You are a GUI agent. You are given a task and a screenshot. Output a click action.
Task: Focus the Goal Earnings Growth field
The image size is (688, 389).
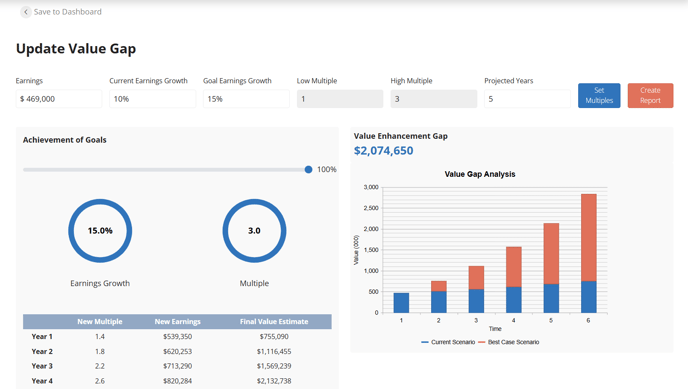[246, 99]
